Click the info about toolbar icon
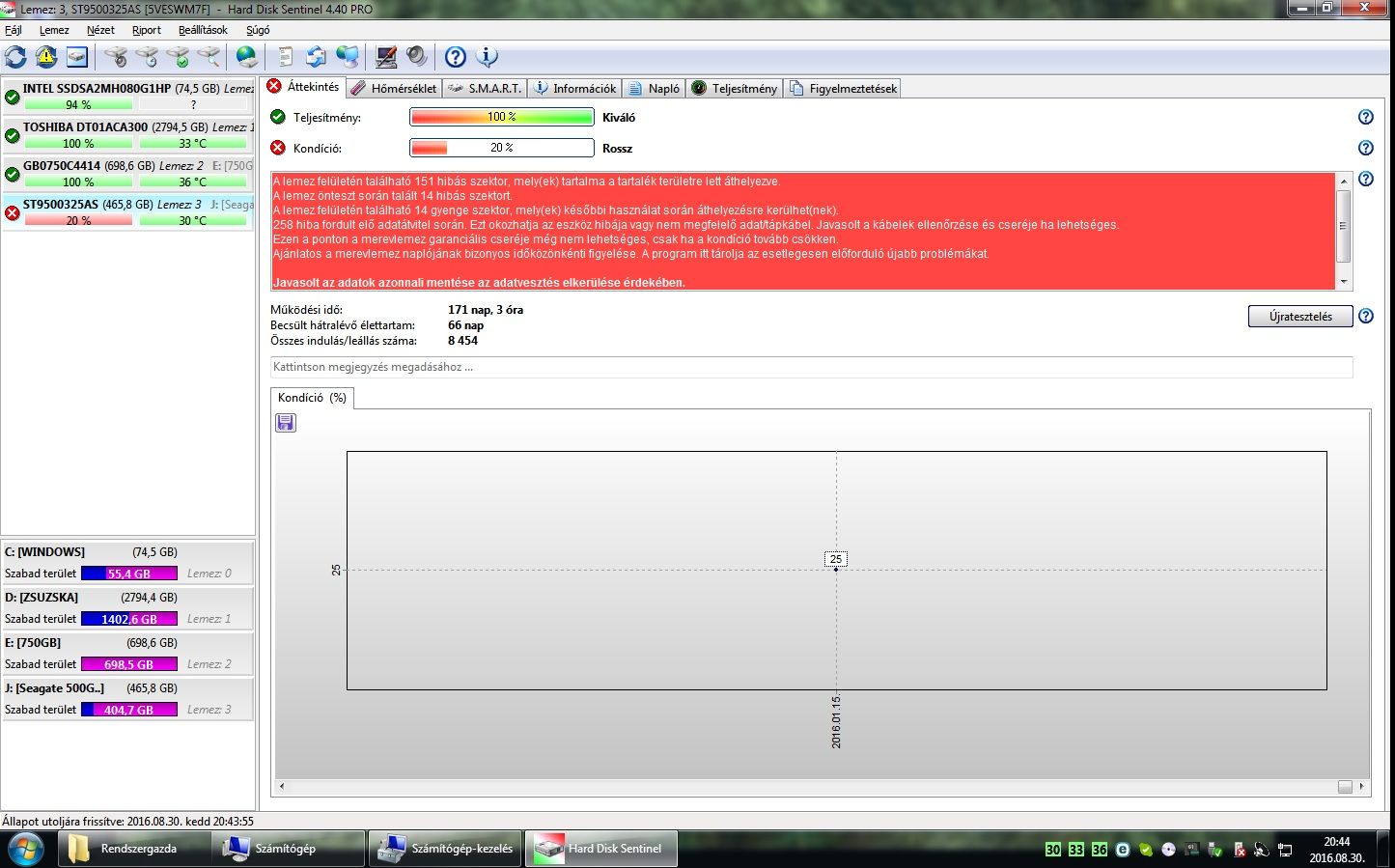Screen dimensions: 1395x868 click(488, 57)
